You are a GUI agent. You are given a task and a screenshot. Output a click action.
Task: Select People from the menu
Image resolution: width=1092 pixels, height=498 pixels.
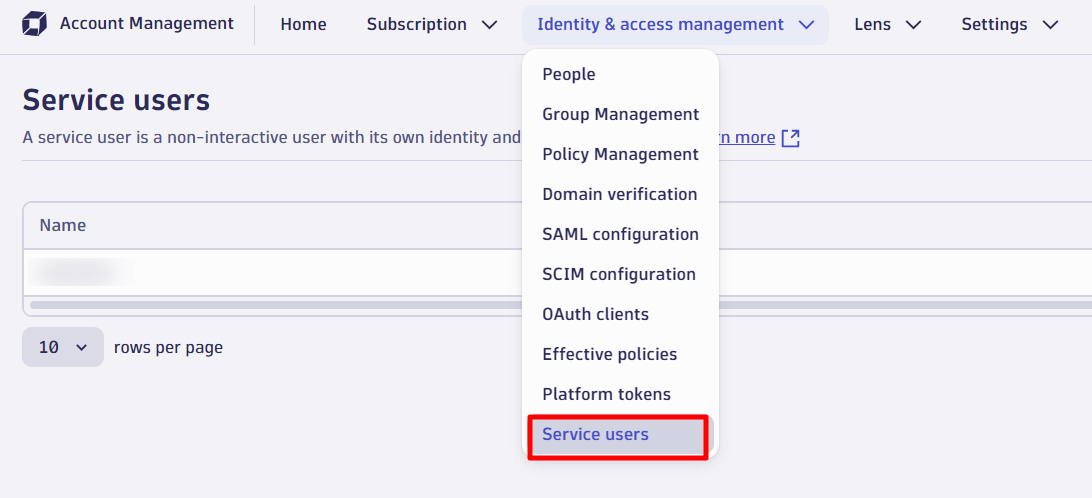[568, 74]
